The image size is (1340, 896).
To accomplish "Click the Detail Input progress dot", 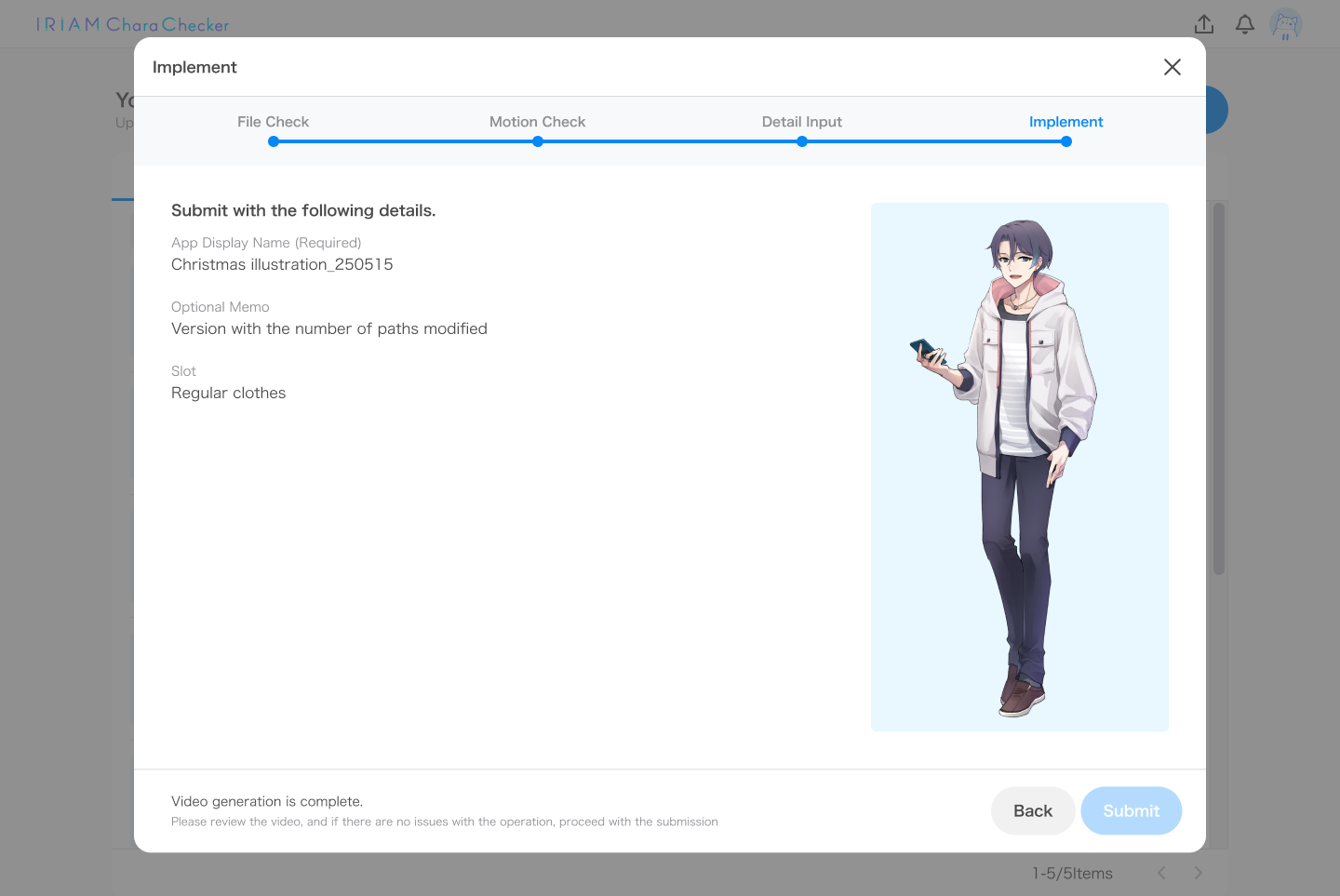I will (x=802, y=141).
